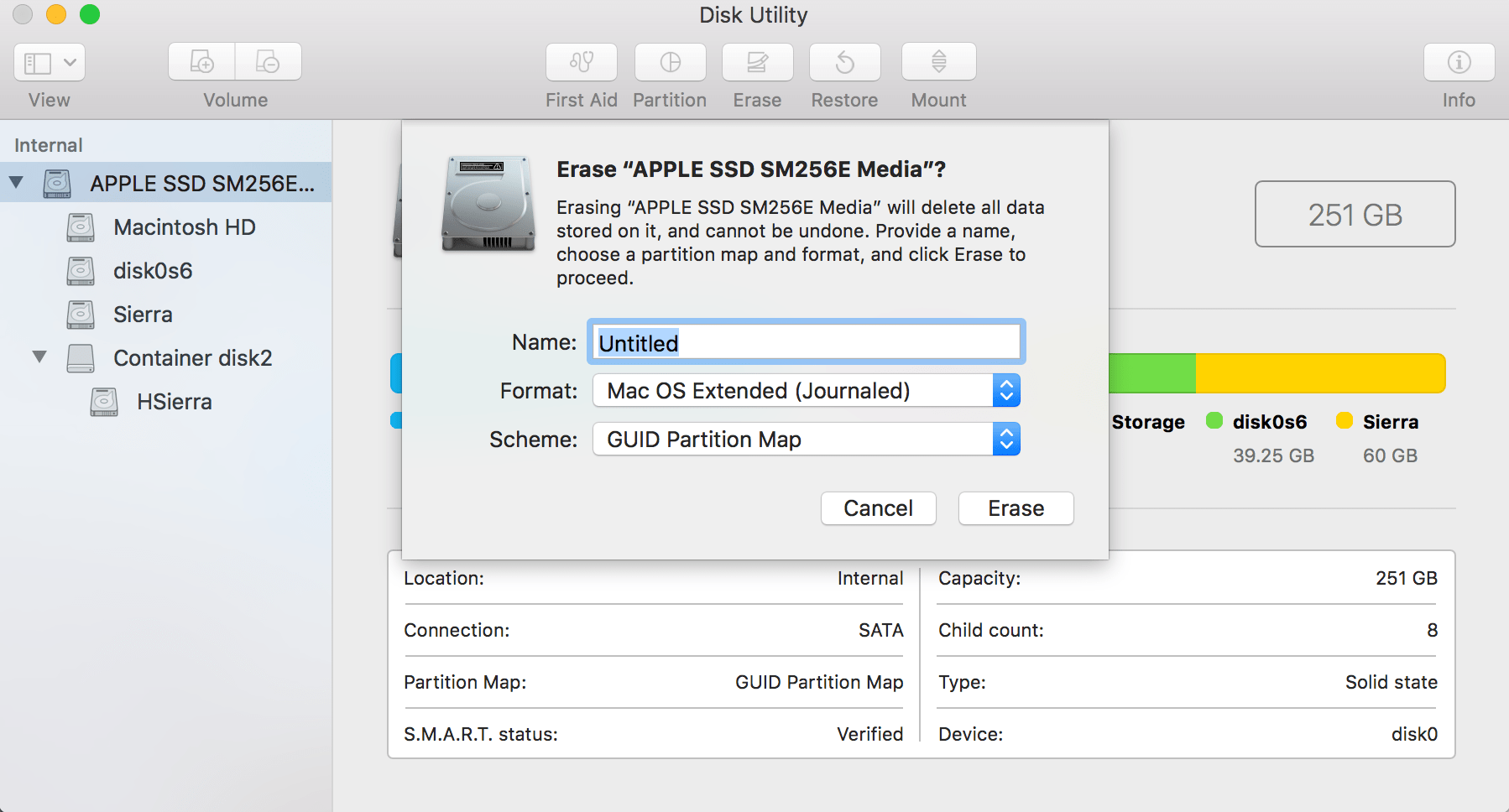Select the Container disk2 icon

[81, 358]
